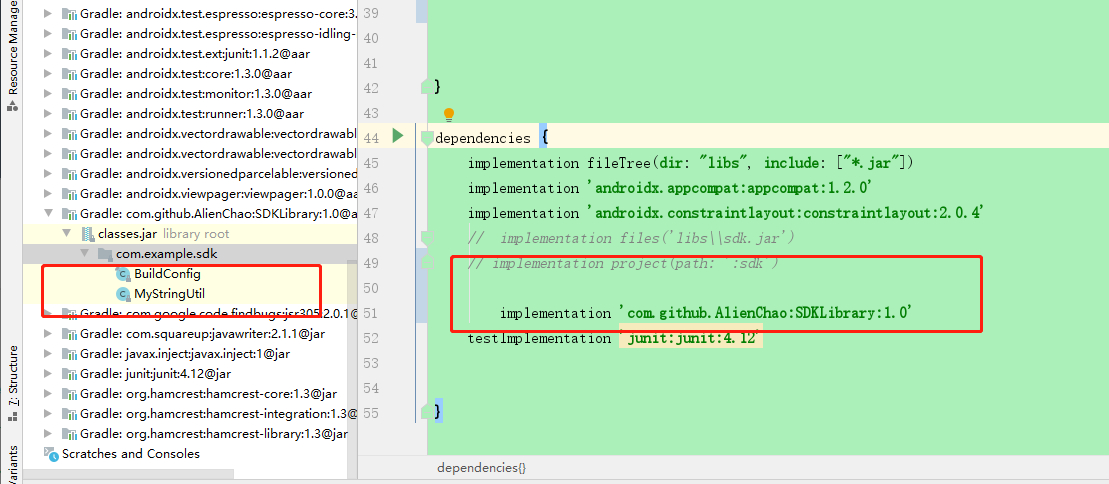Expand the com.squareup:javawriter:2.1.1@jar library
1109x484 pixels.
click(x=48, y=333)
